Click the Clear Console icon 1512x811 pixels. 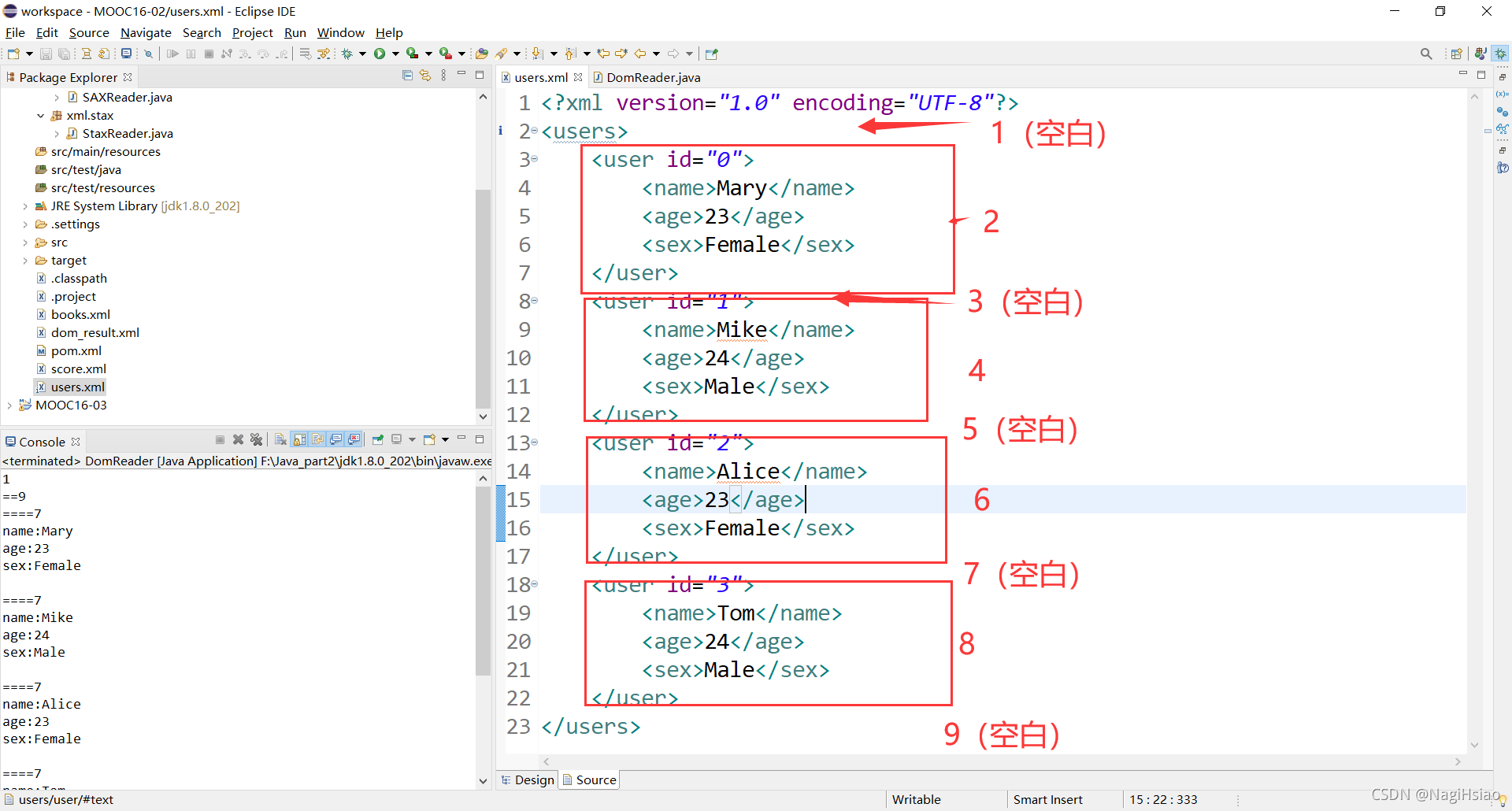pyautogui.click(x=280, y=439)
